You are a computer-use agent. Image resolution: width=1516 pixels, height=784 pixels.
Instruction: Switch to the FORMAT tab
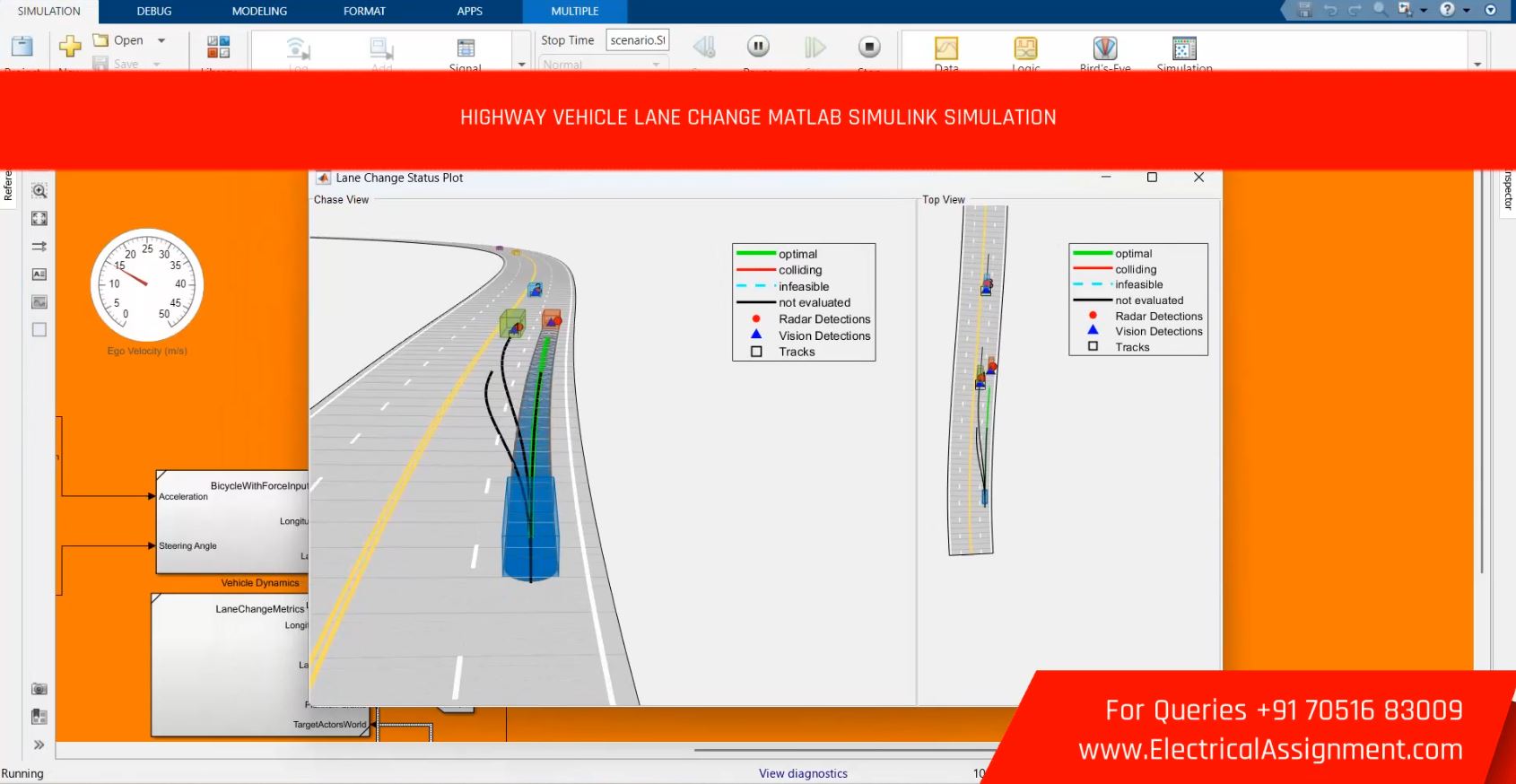(x=364, y=12)
